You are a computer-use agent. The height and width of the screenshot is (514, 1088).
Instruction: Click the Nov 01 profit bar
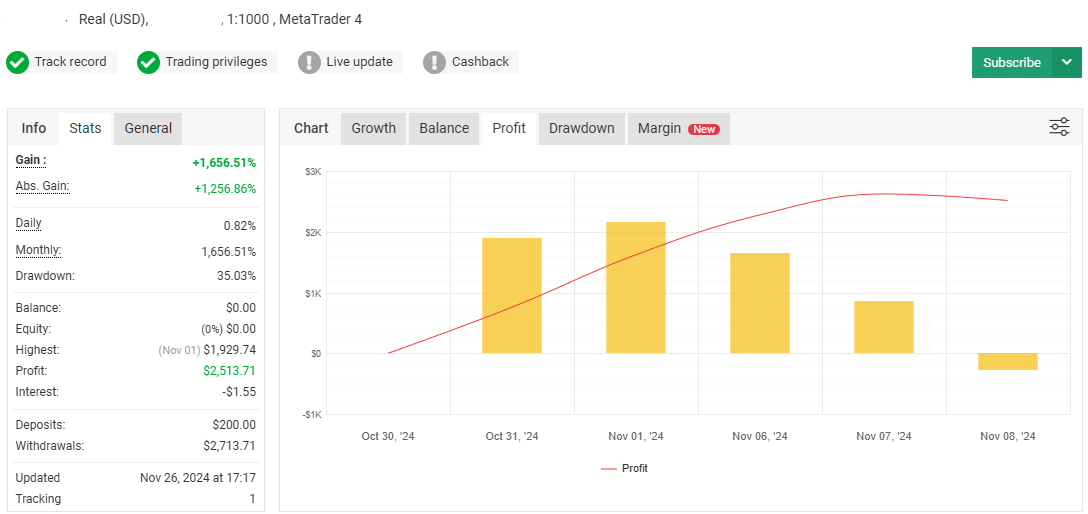tap(636, 287)
